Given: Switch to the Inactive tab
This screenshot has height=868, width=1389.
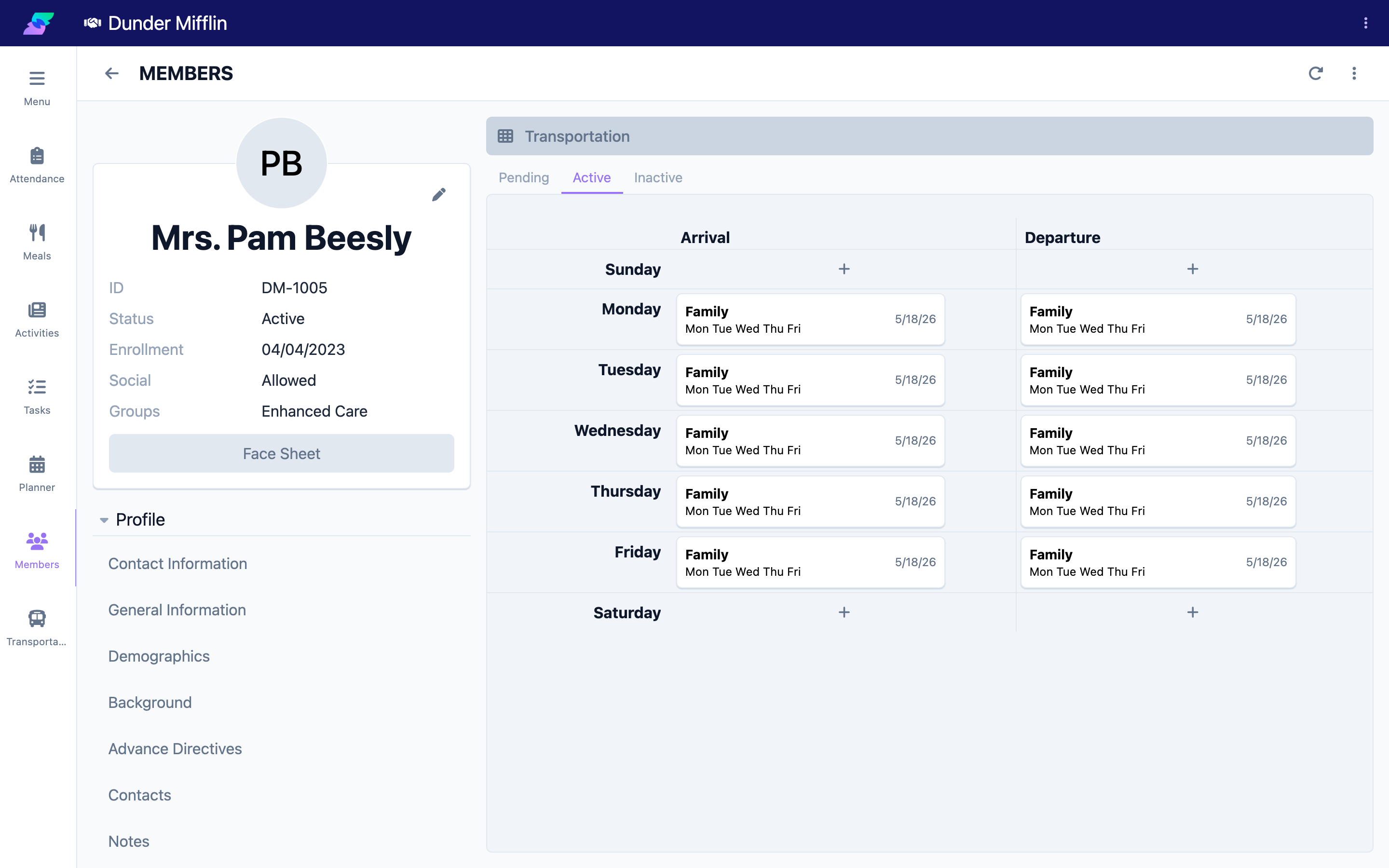Looking at the screenshot, I should click(x=658, y=177).
